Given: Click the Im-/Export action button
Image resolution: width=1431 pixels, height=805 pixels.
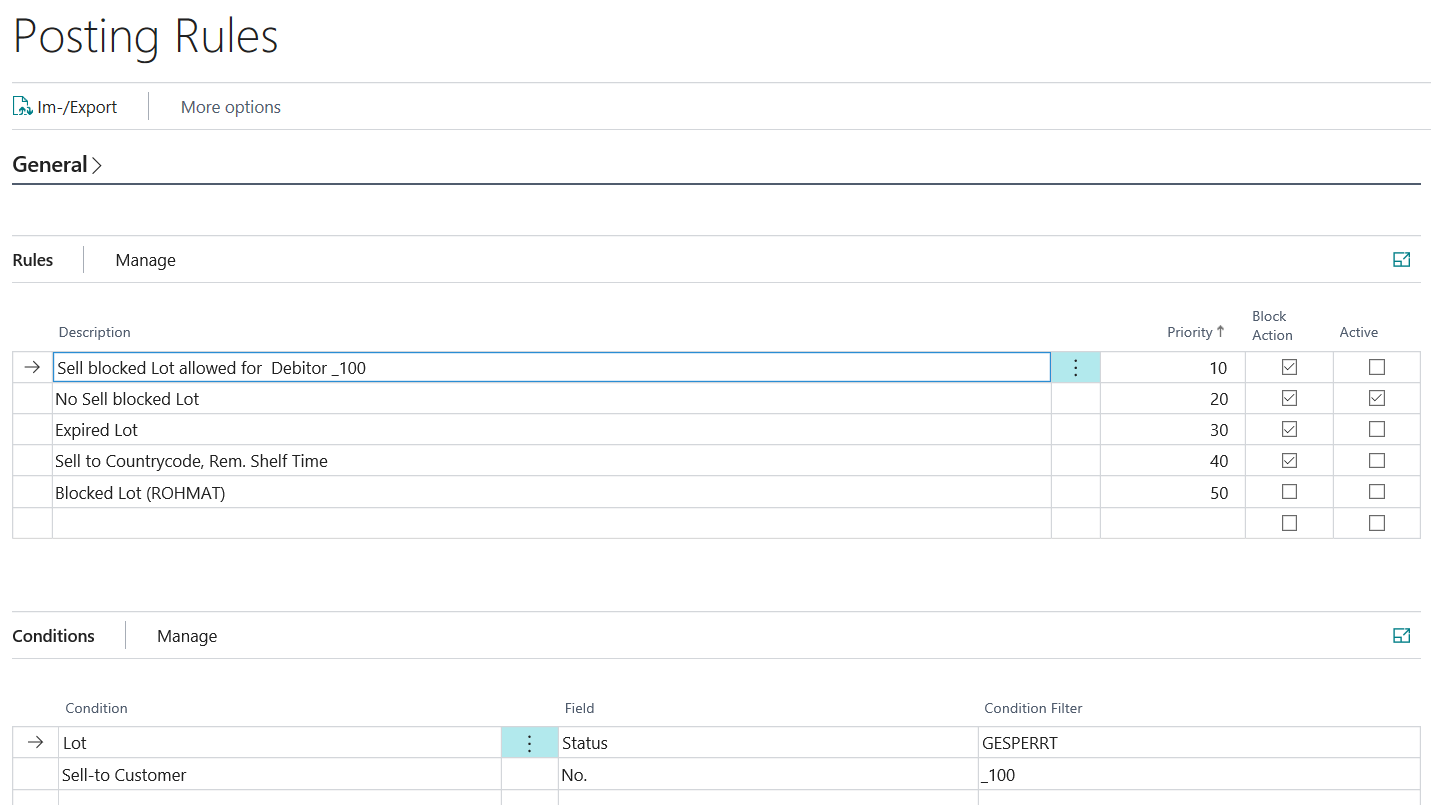Looking at the screenshot, I should 65,107.
